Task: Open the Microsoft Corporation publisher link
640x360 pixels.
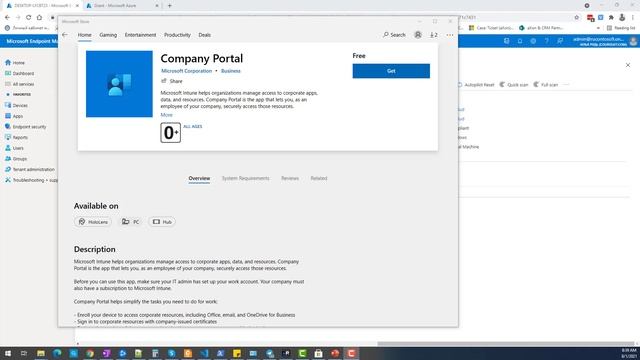Action: point(187,71)
